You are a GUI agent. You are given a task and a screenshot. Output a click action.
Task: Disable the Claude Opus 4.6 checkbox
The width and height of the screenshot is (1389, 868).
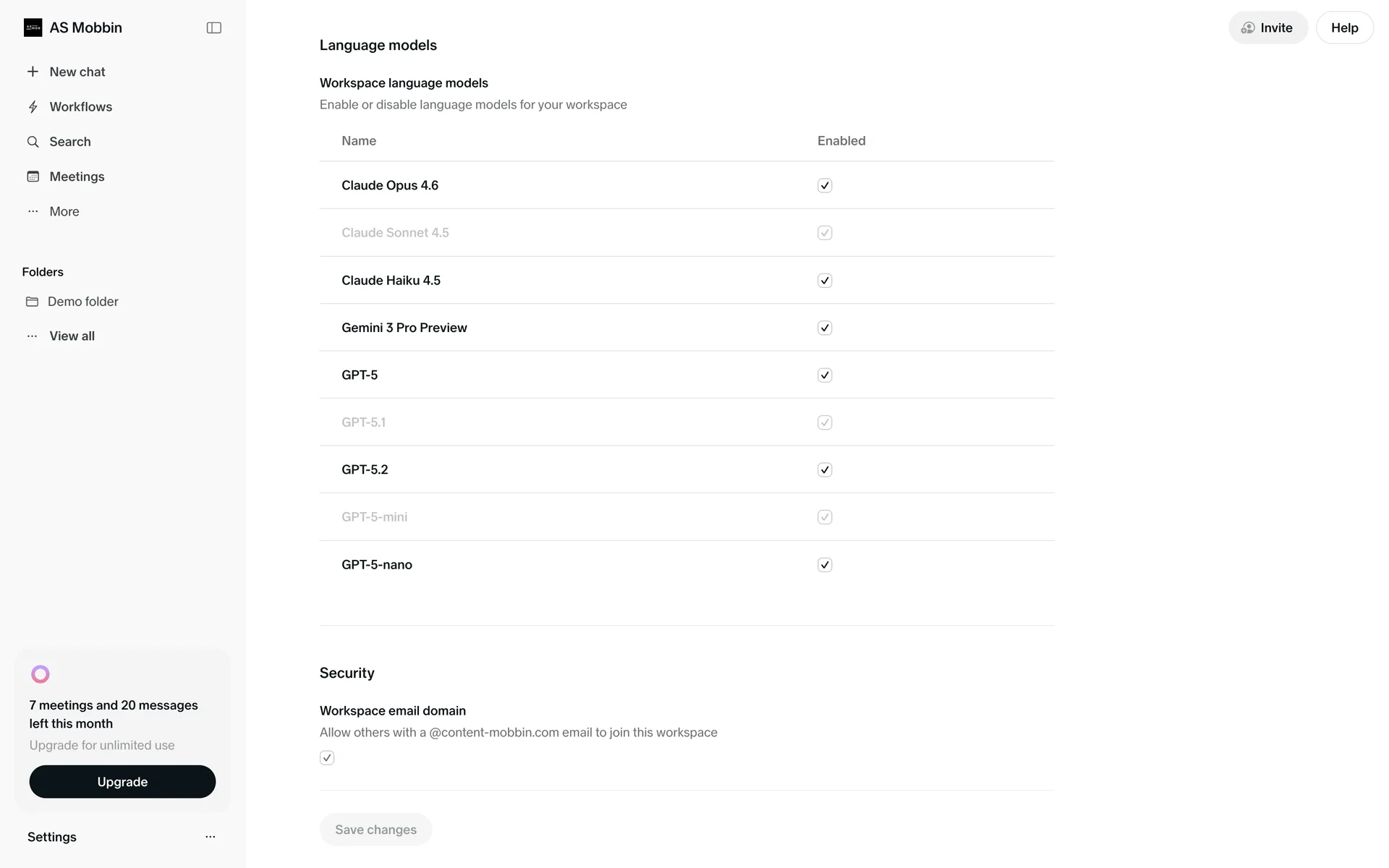(x=825, y=185)
